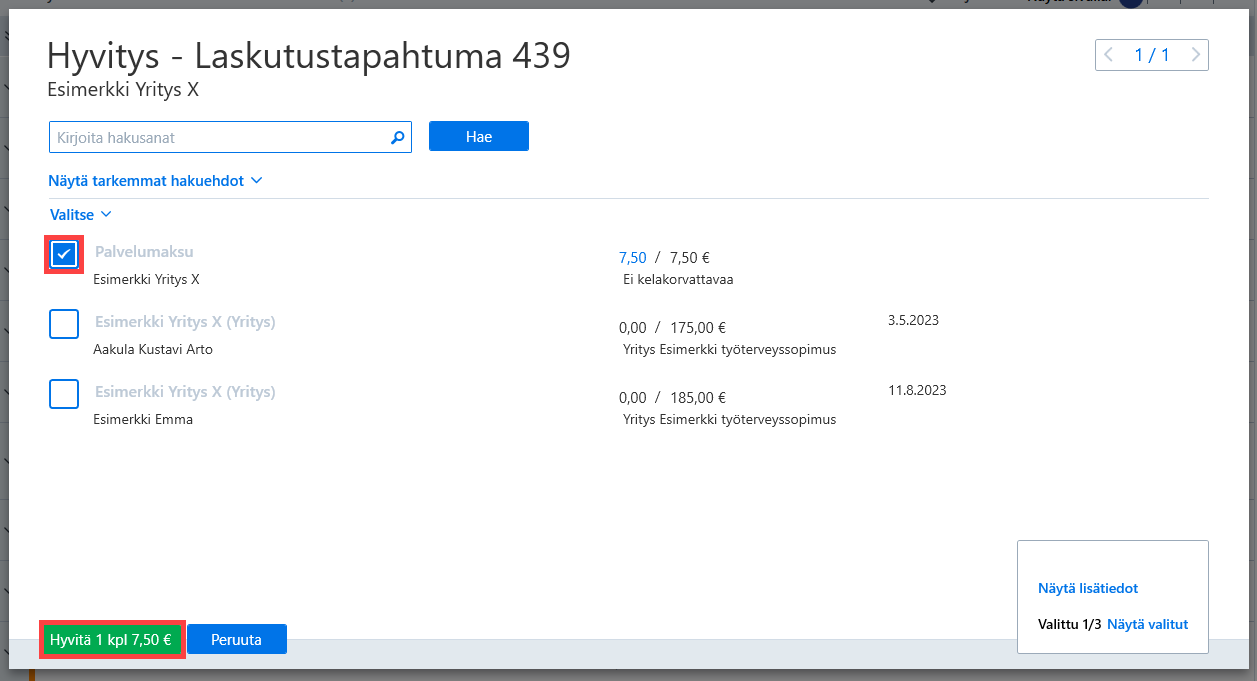The width and height of the screenshot is (1257, 681).
Task: Select the Palvelumaksu row title
Action: [x=144, y=252]
